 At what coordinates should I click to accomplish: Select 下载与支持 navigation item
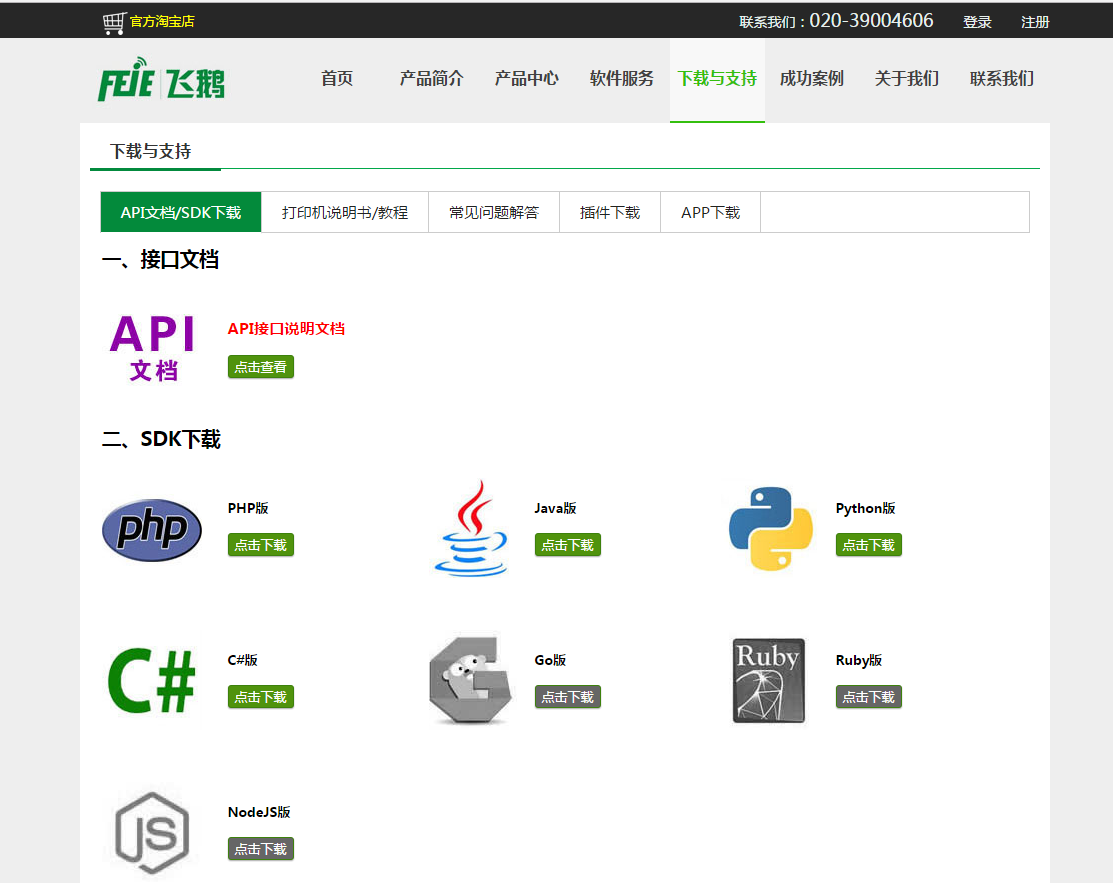coord(717,79)
